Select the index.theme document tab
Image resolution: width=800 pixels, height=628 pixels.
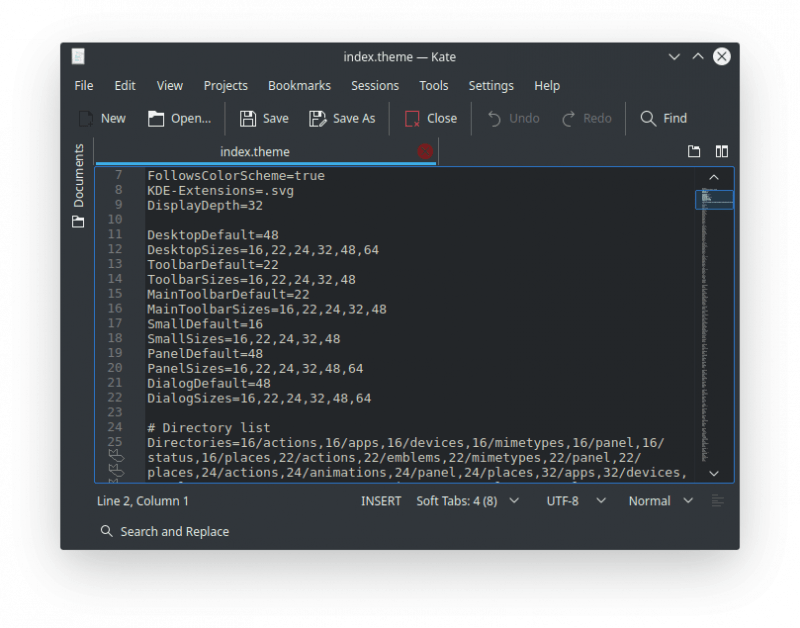coord(254,151)
